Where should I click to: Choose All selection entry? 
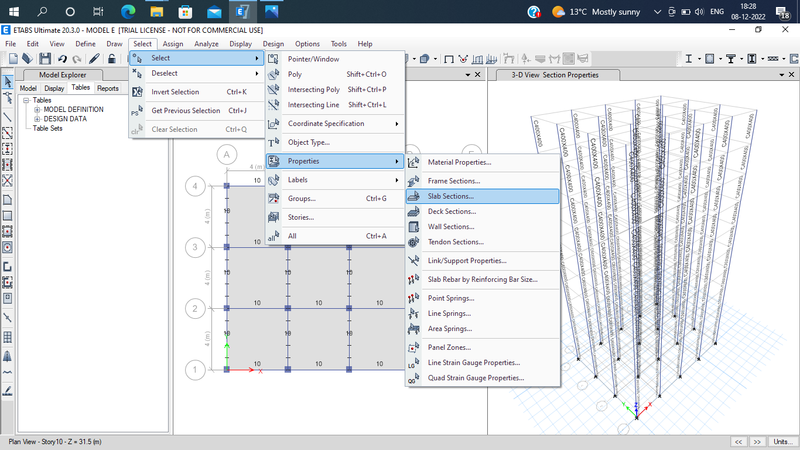coord(335,236)
